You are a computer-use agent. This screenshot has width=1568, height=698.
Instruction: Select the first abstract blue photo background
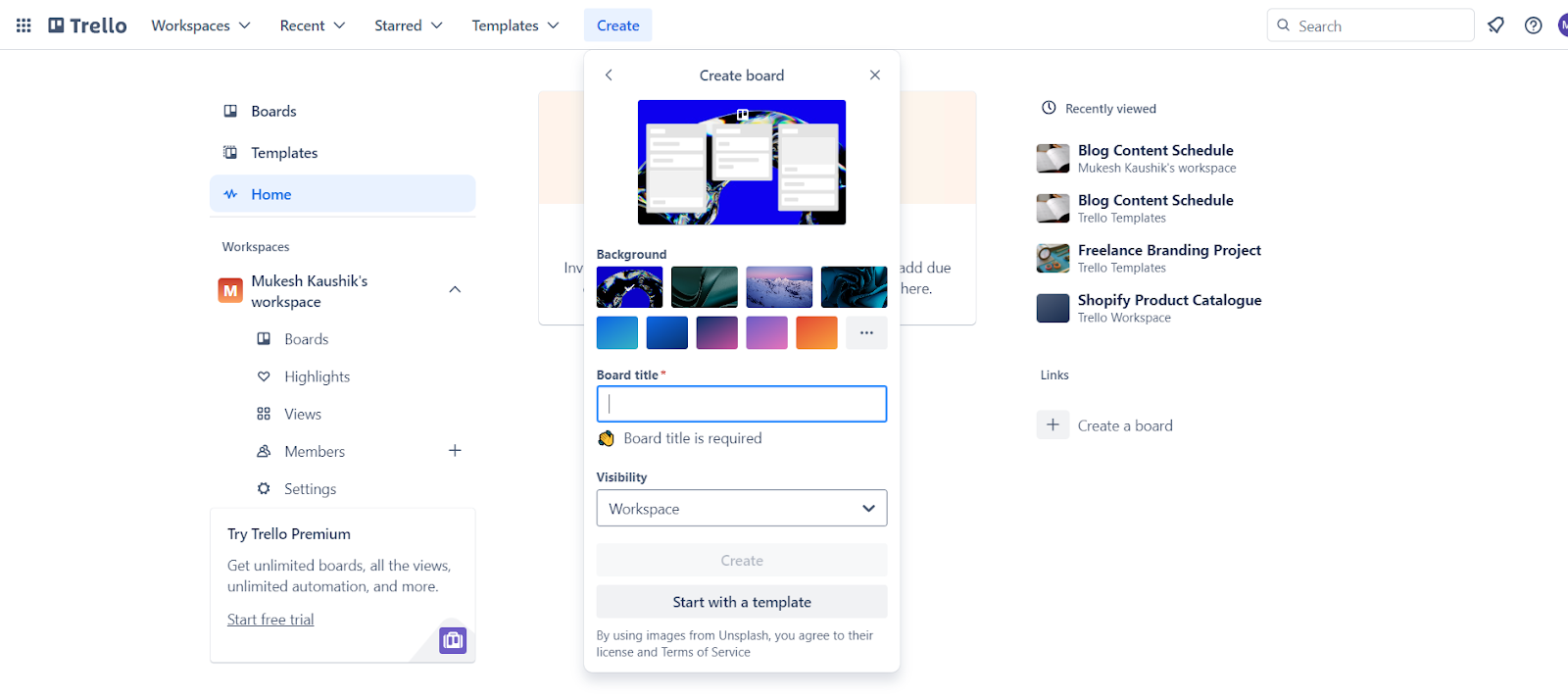[x=629, y=287]
